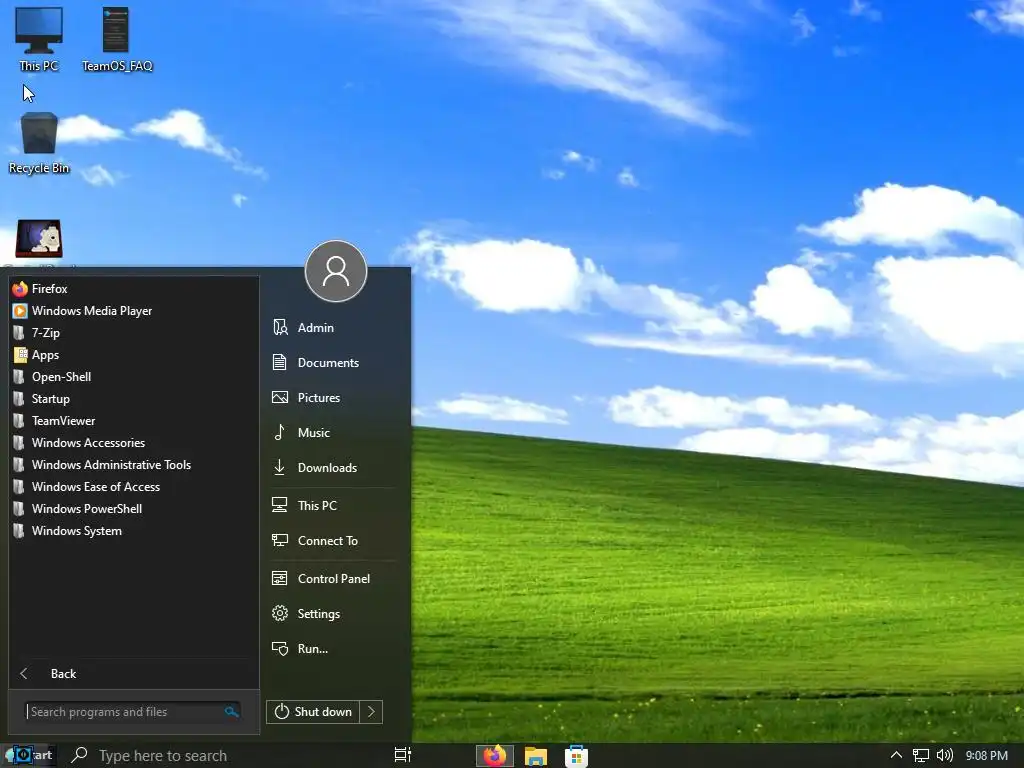This screenshot has height=768, width=1024.
Task: Expand the 7-Zip folder
Action: [134, 332]
